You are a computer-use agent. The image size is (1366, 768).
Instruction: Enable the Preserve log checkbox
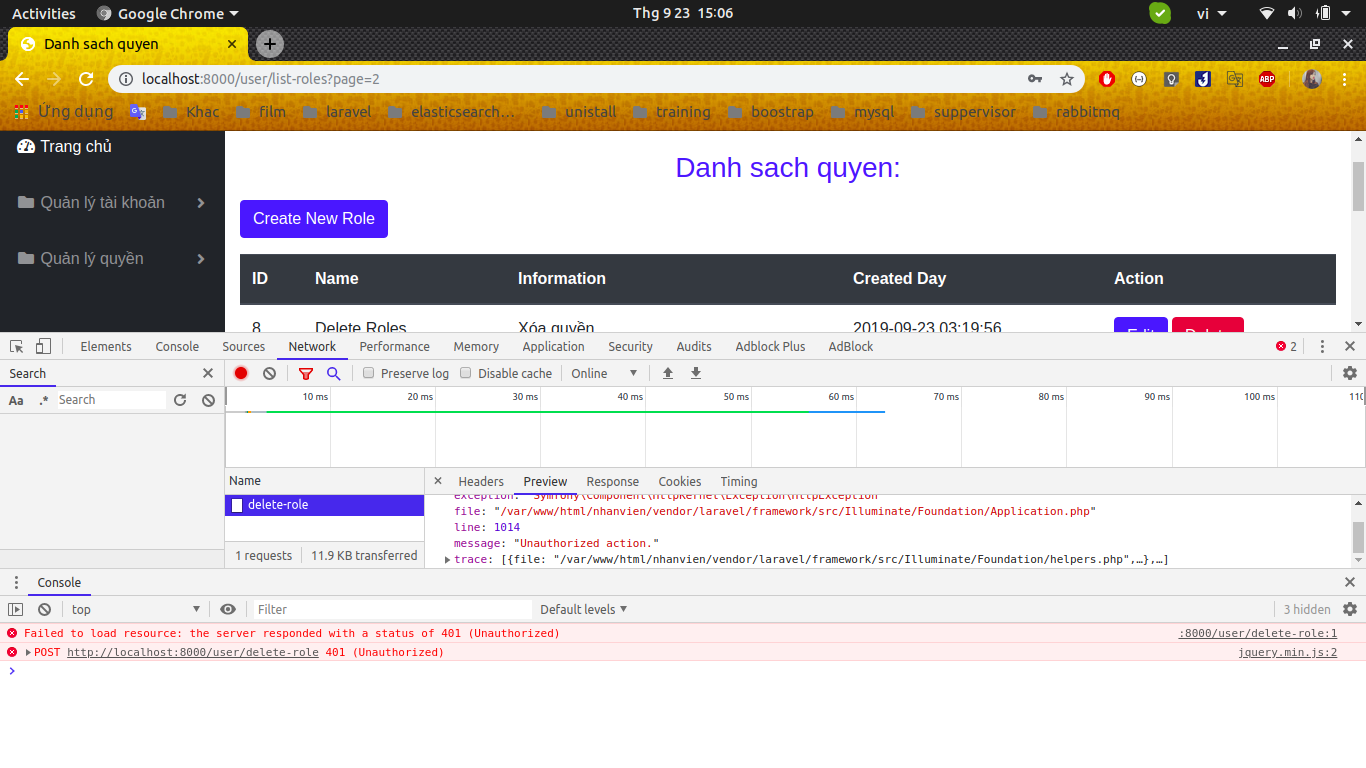tap(368, 372)
